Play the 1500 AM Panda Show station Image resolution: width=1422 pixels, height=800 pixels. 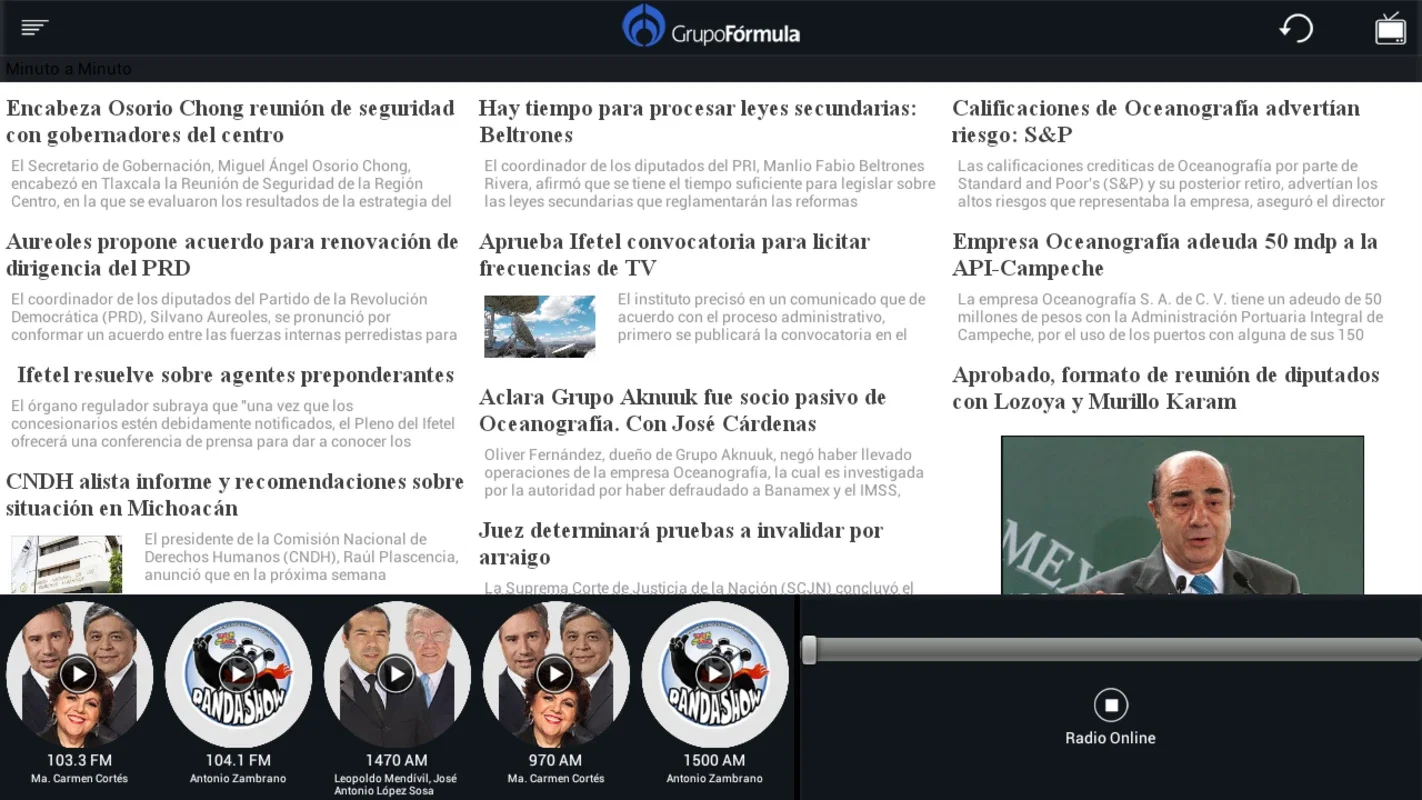tap(714, 675)
